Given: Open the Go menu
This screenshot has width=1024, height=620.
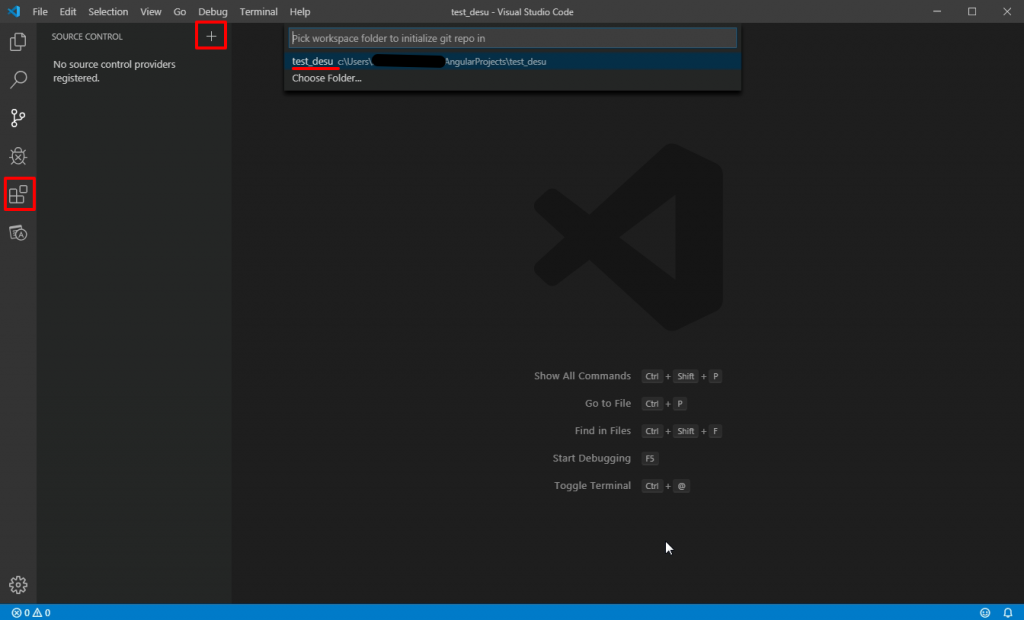Looking at the screenshot, I should tap(180, 12).
